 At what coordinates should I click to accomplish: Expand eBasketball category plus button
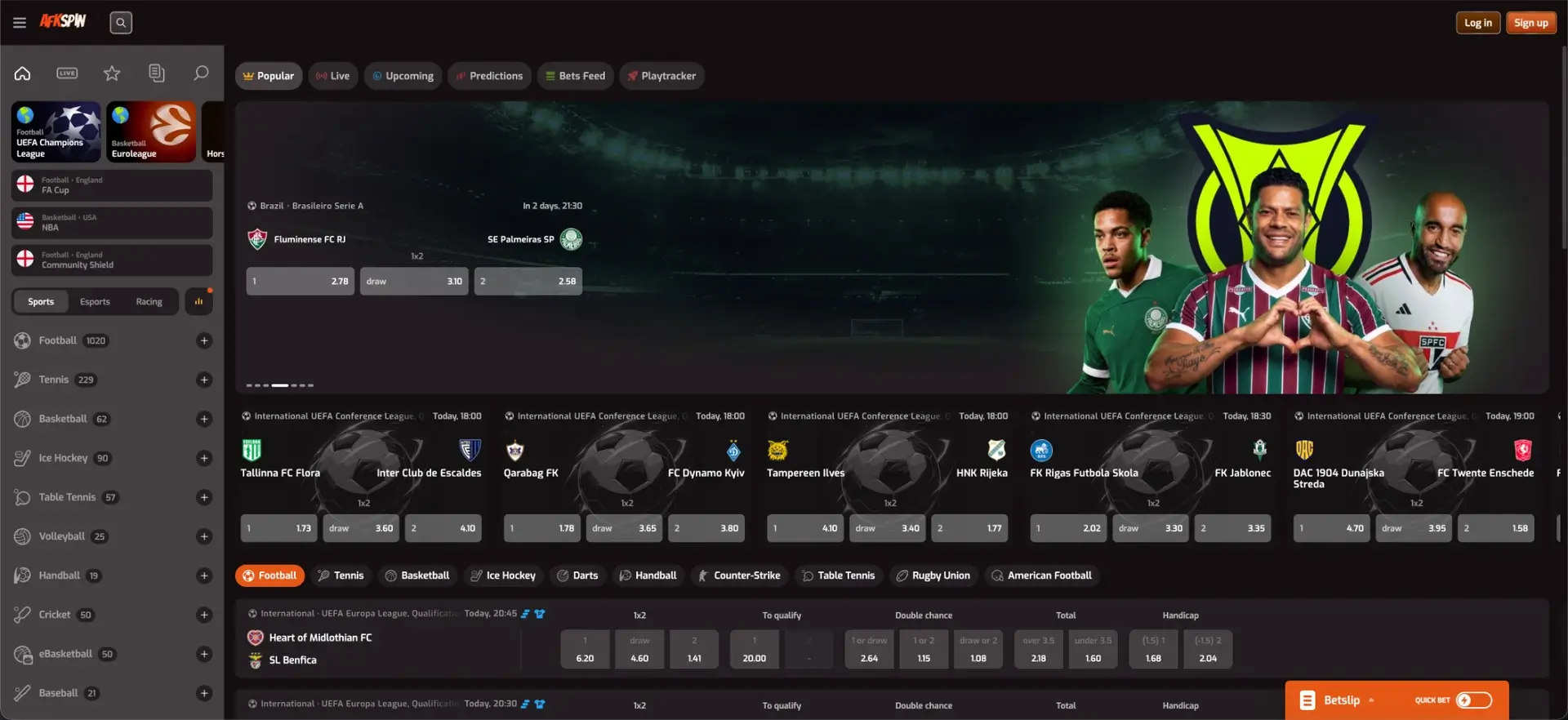tap(204, 654)
